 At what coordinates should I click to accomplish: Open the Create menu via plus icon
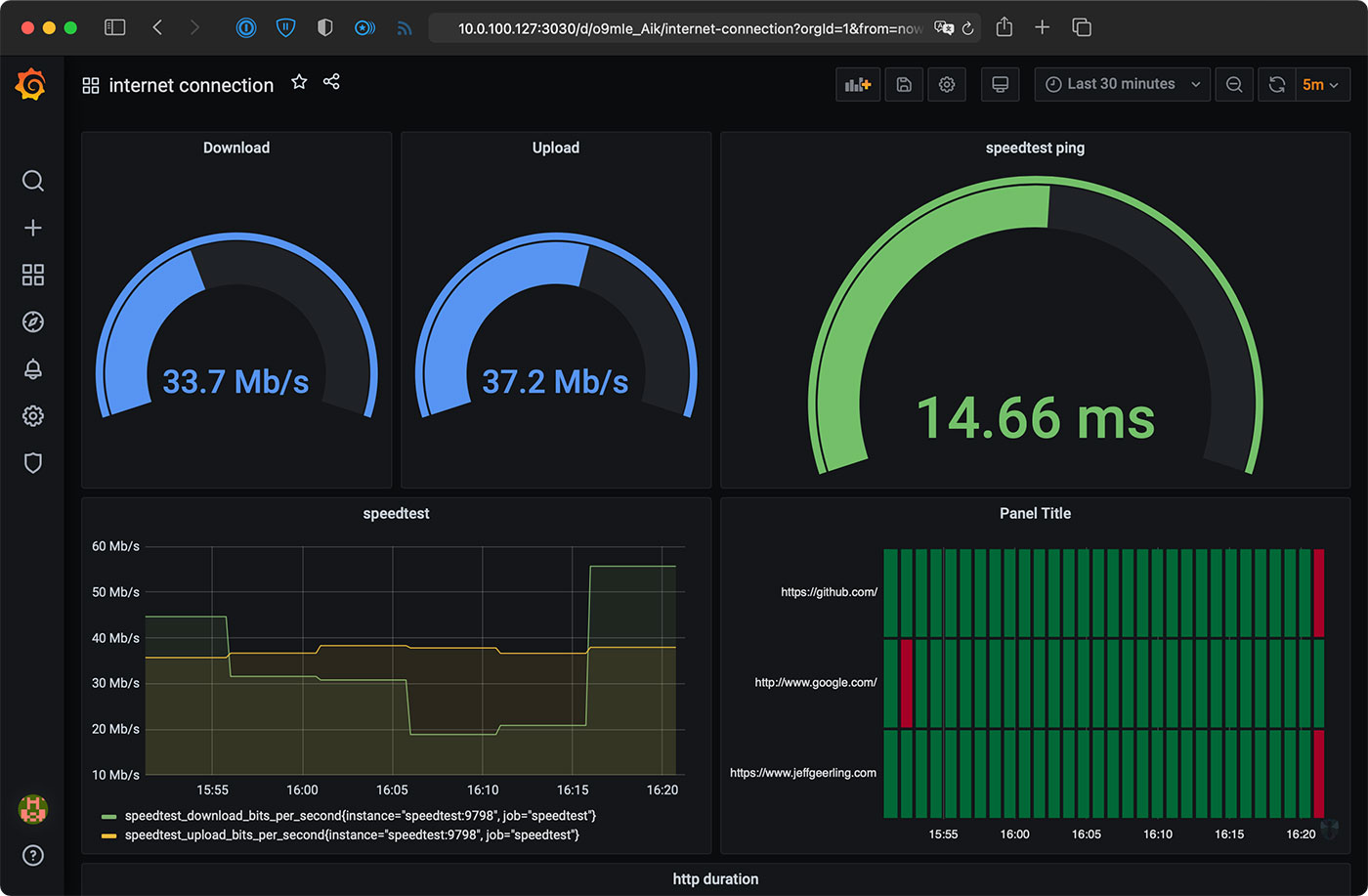(x=32, y=228)
